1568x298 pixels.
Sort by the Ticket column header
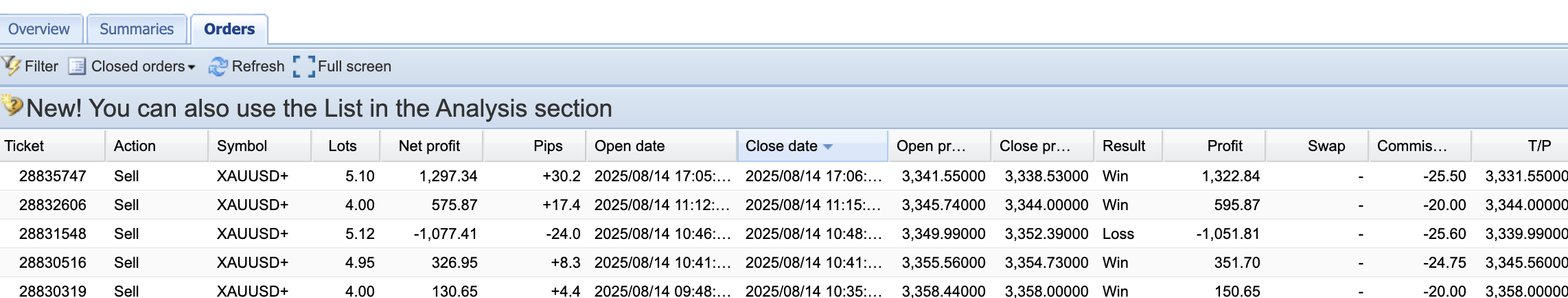(25, 146)
